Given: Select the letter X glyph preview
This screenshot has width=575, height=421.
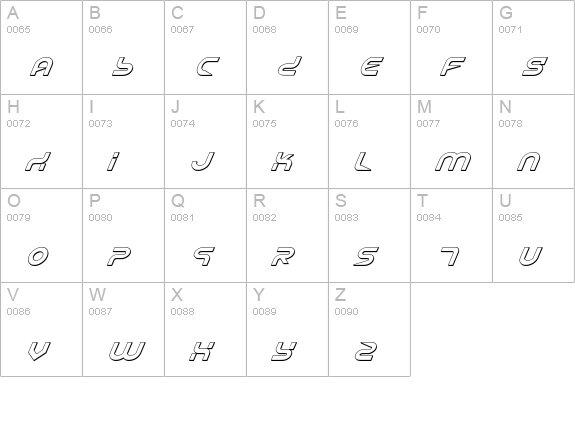Looking at the screenshot, I should click(202, 351).
